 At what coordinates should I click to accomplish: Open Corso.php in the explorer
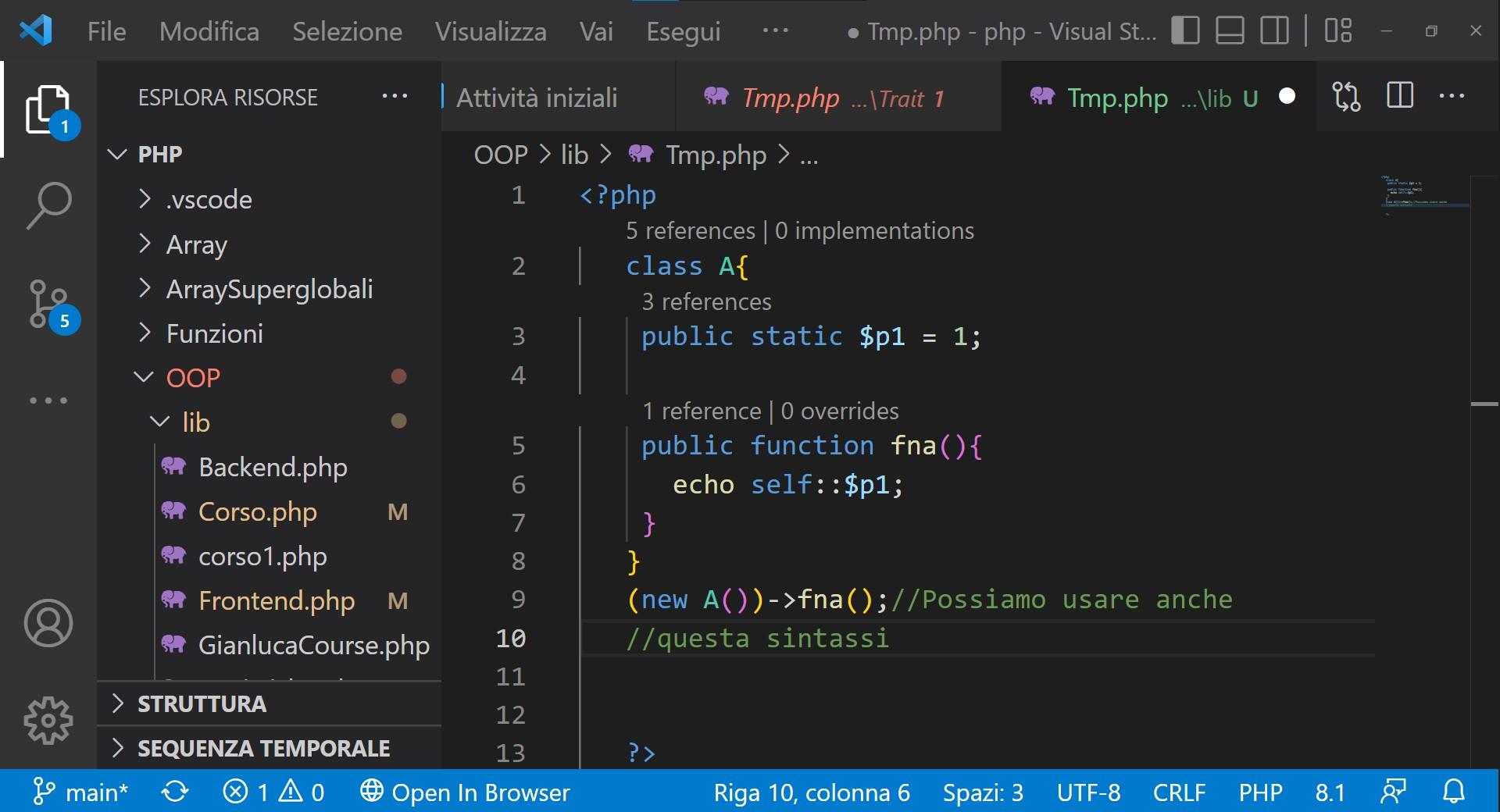click(x=258, y=511)
